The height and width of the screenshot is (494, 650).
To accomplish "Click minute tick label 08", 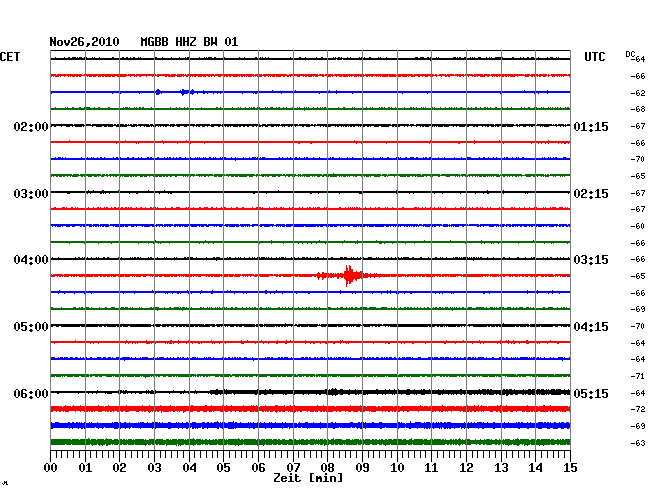I will [x=327, y=468].
